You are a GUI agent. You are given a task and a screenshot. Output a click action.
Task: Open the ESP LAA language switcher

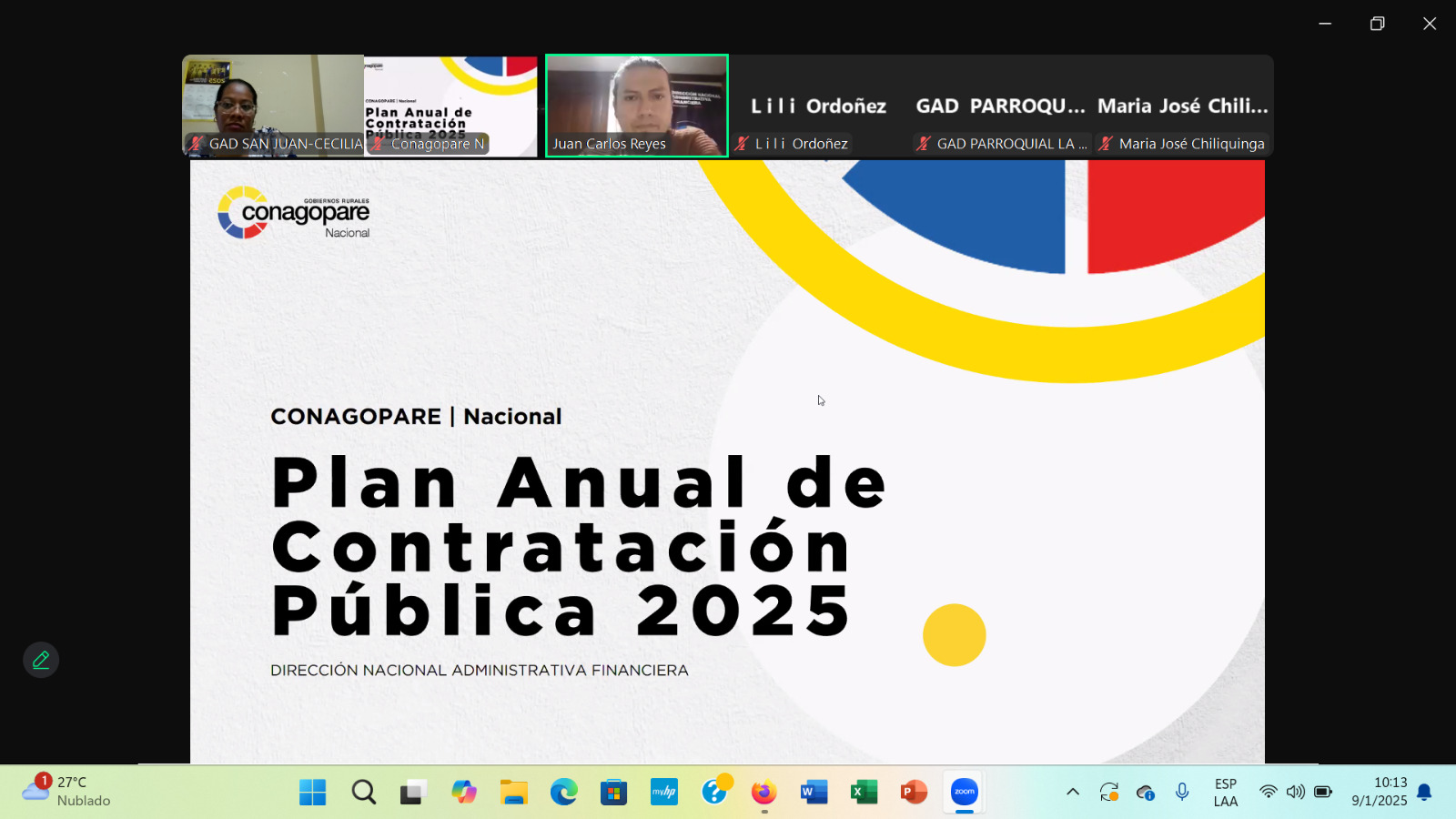(x=1225, y=792)
